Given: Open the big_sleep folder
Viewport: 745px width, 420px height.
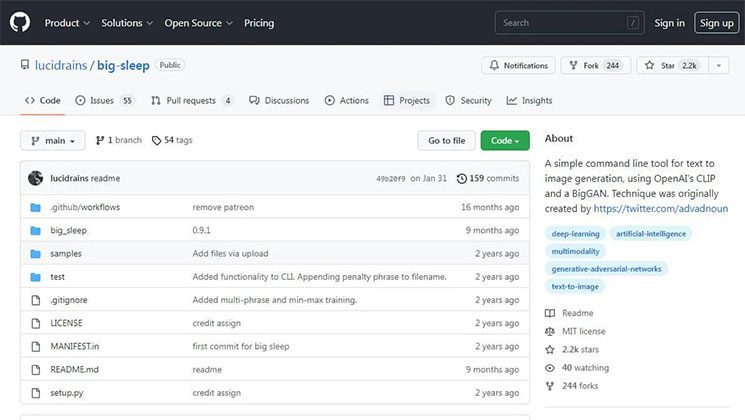Looking at the screenshot, I should 68,230.
